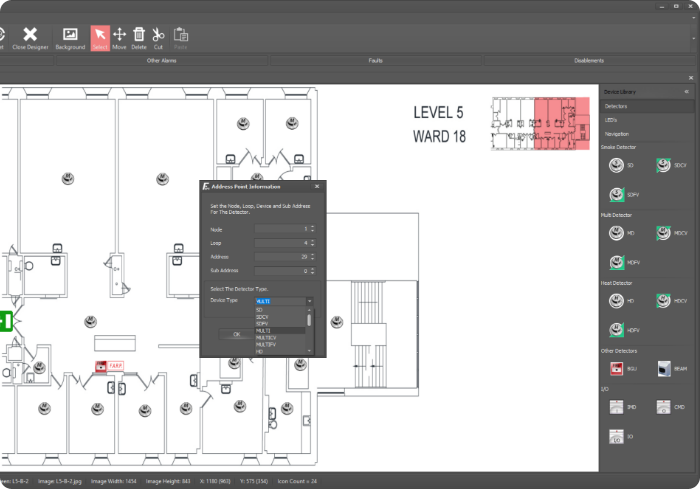
Task: Activate the Move tool
Action: (119, 37)
